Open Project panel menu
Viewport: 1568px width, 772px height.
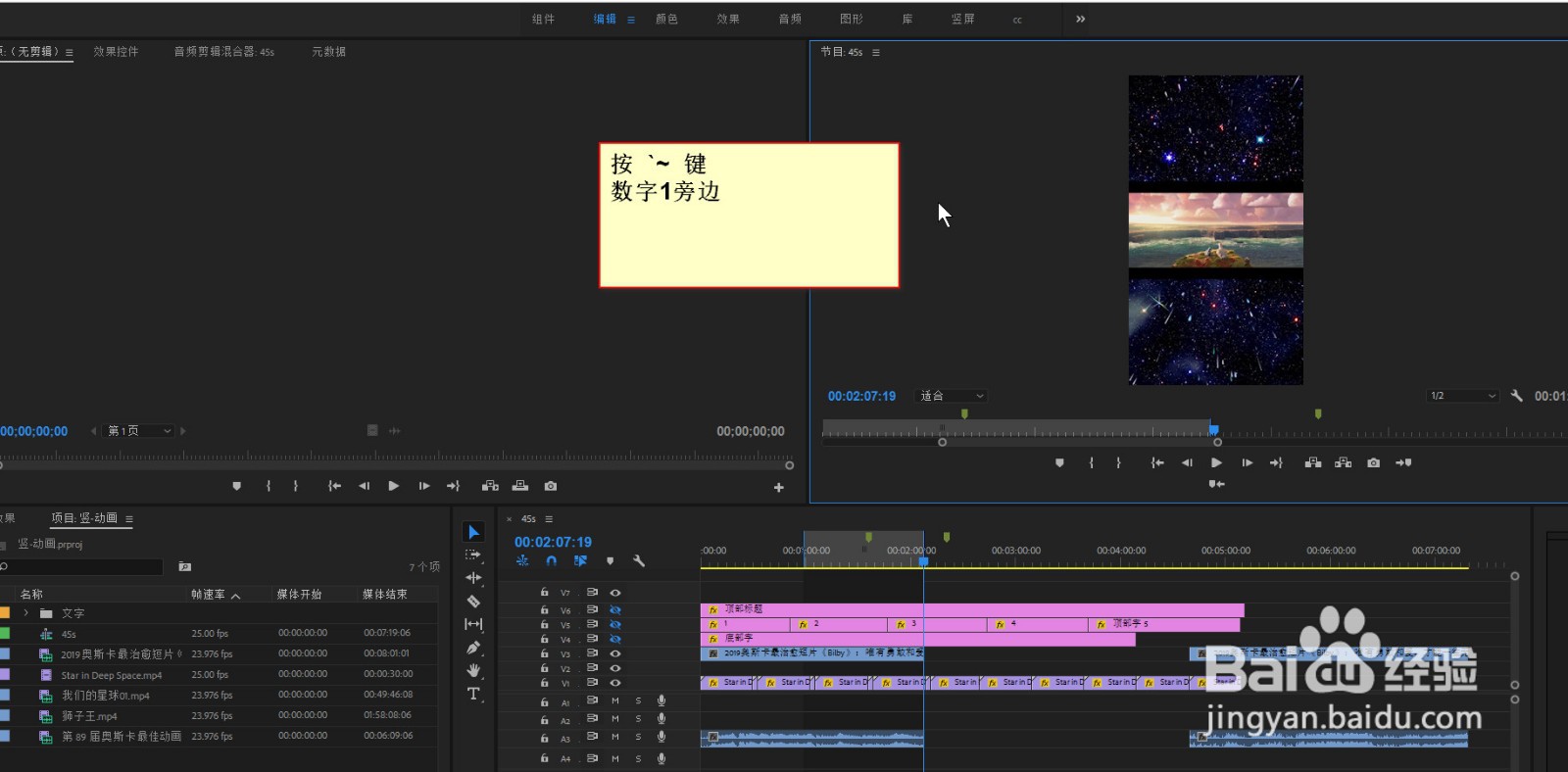click(x=129, y=518)
